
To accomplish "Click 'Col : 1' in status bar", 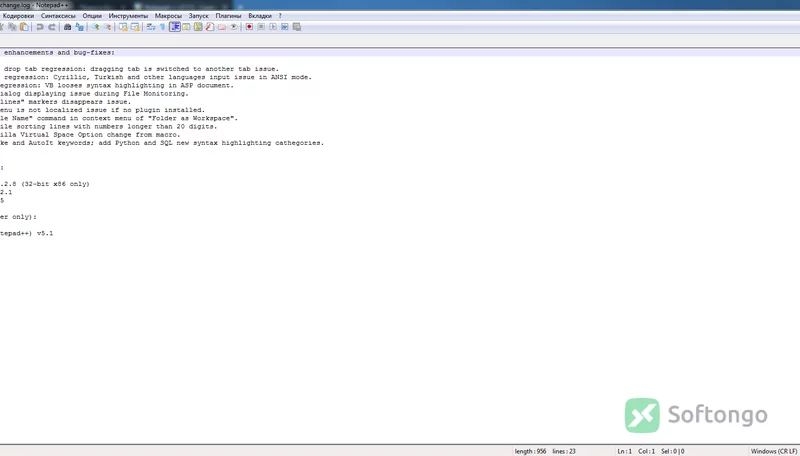I will 646,451.
